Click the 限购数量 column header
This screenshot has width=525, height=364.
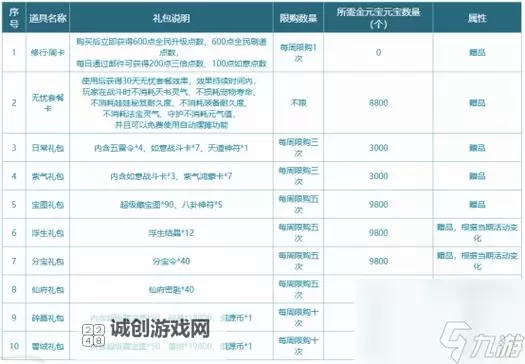coord(298,18)
